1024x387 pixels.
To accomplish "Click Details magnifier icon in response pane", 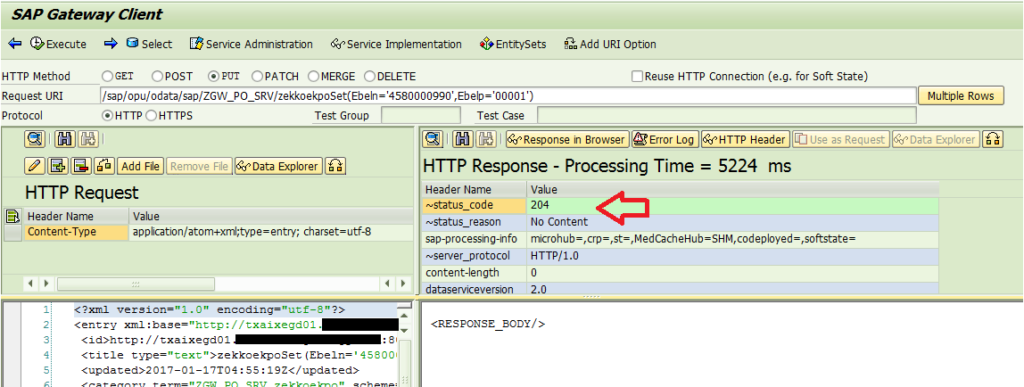I will pos(432,139).
